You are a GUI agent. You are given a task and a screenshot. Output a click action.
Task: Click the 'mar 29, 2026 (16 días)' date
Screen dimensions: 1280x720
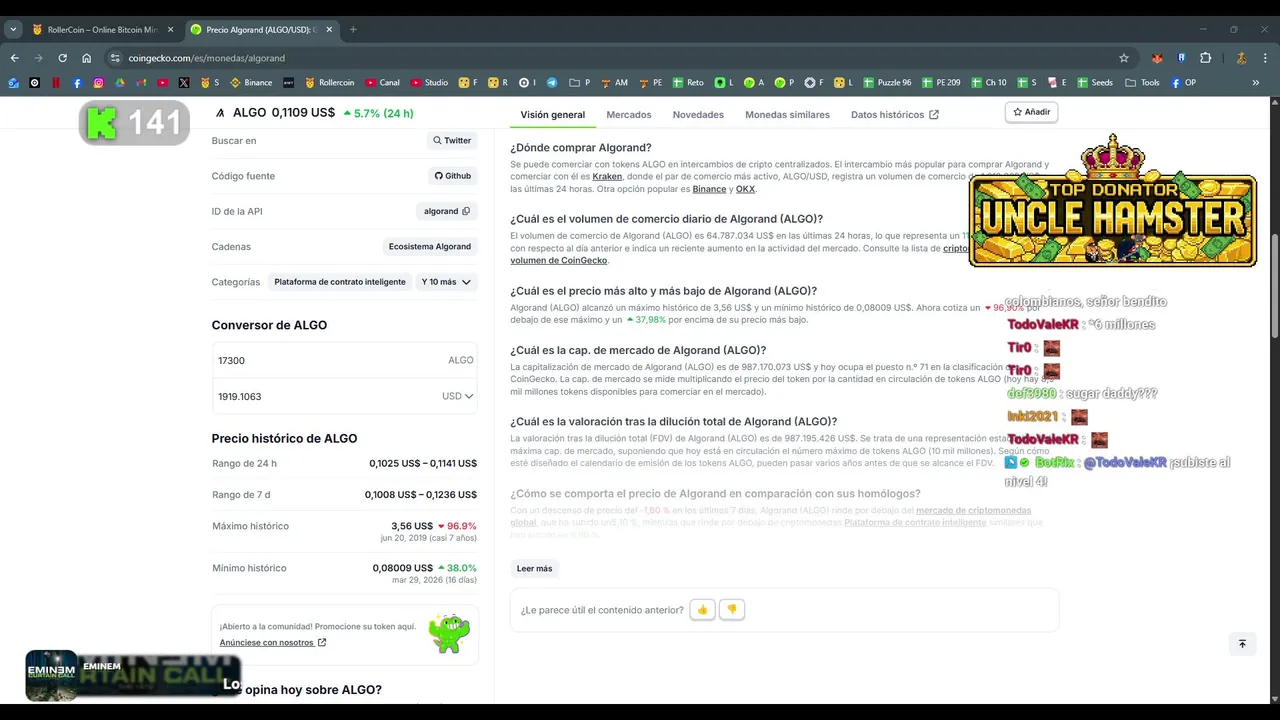pyautogui.click(x=434, y=580)
